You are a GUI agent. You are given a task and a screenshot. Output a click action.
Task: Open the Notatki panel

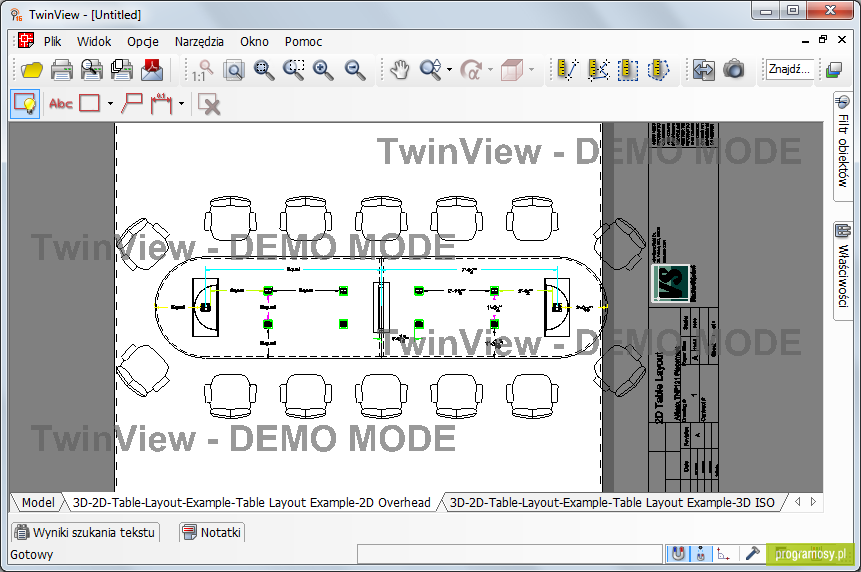[212, 532]
